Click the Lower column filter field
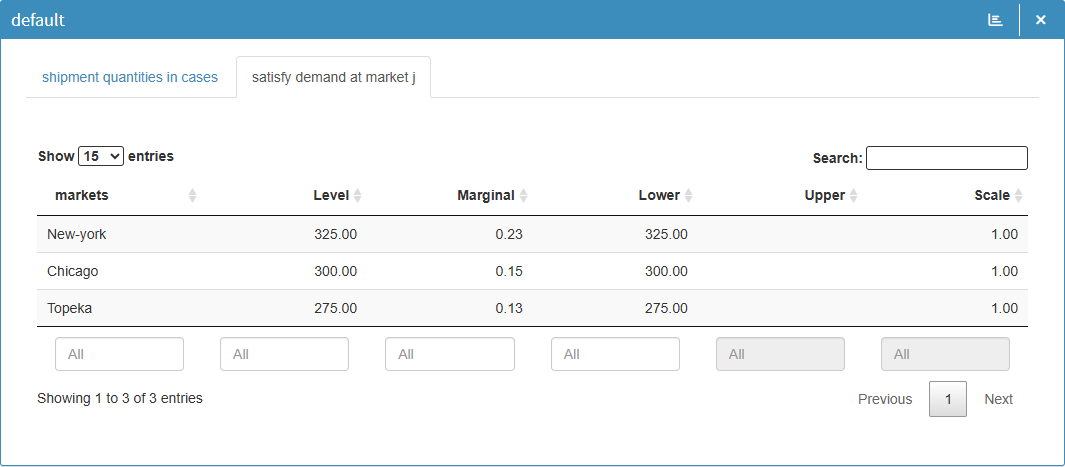Image resolution: width=1065 pixels, height=467 pixels. 615,354
